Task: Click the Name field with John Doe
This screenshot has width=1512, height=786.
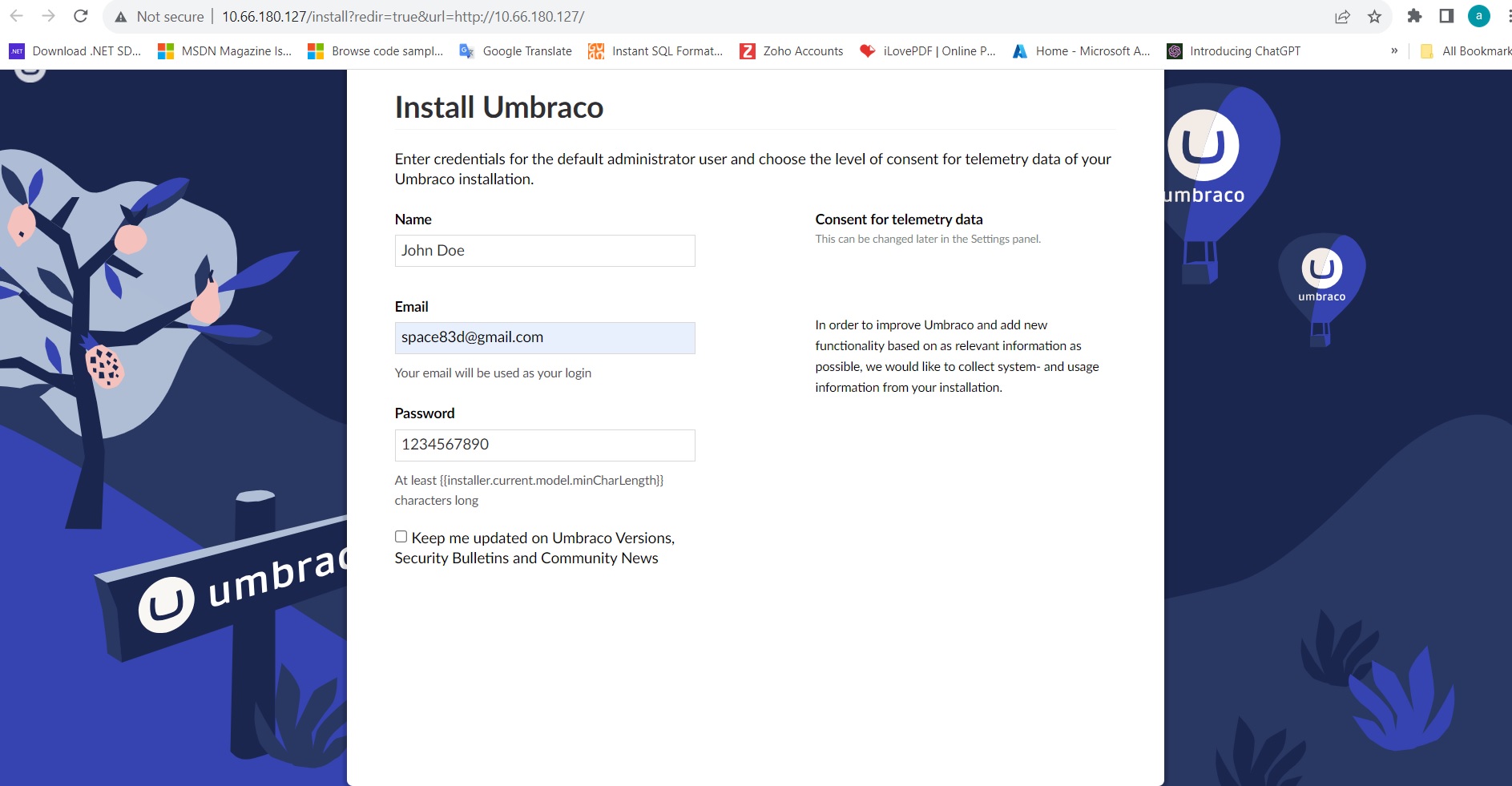Action: click(x=545, y=251)
